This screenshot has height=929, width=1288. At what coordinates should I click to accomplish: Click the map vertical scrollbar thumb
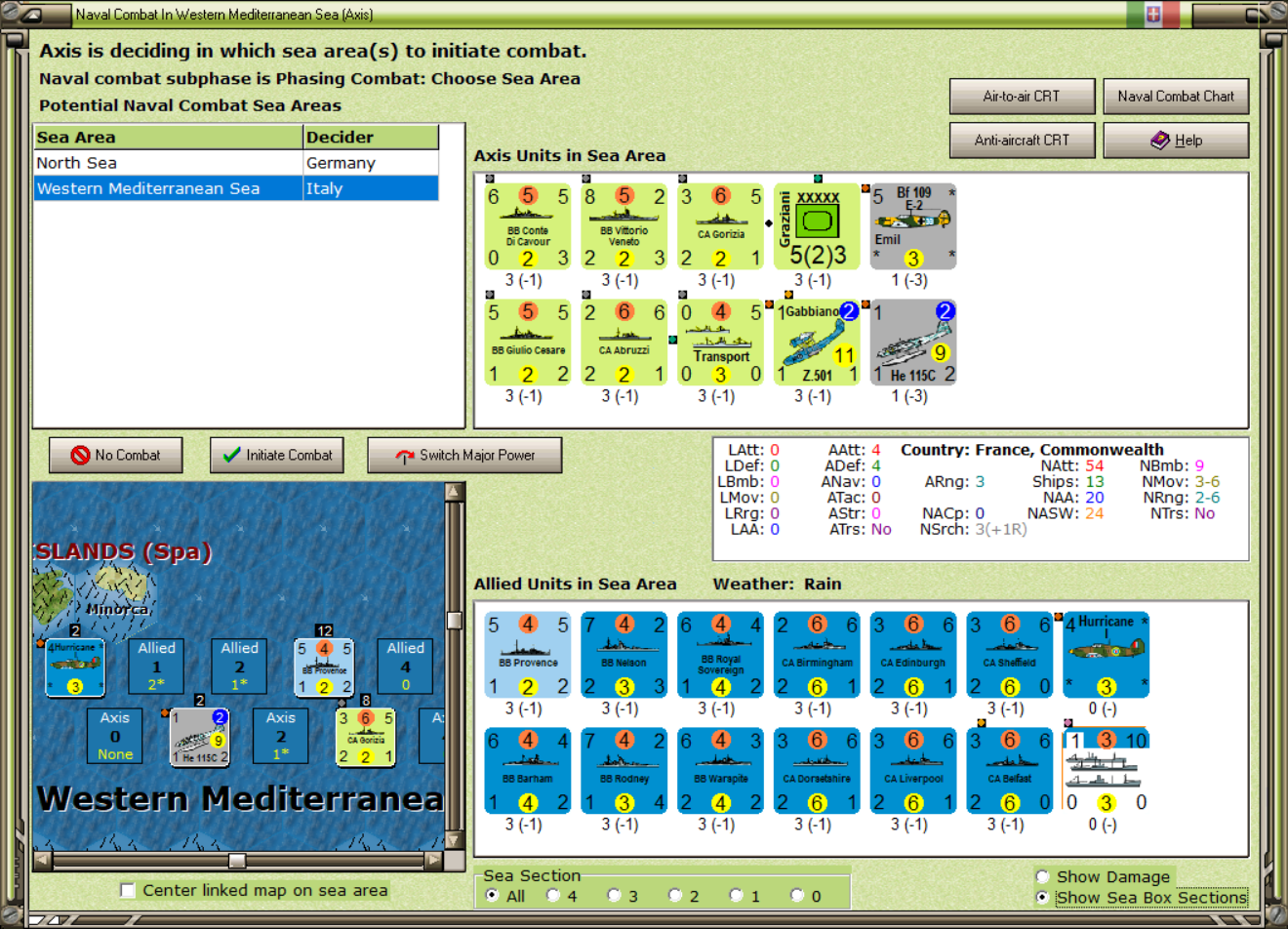coord(454,620)
